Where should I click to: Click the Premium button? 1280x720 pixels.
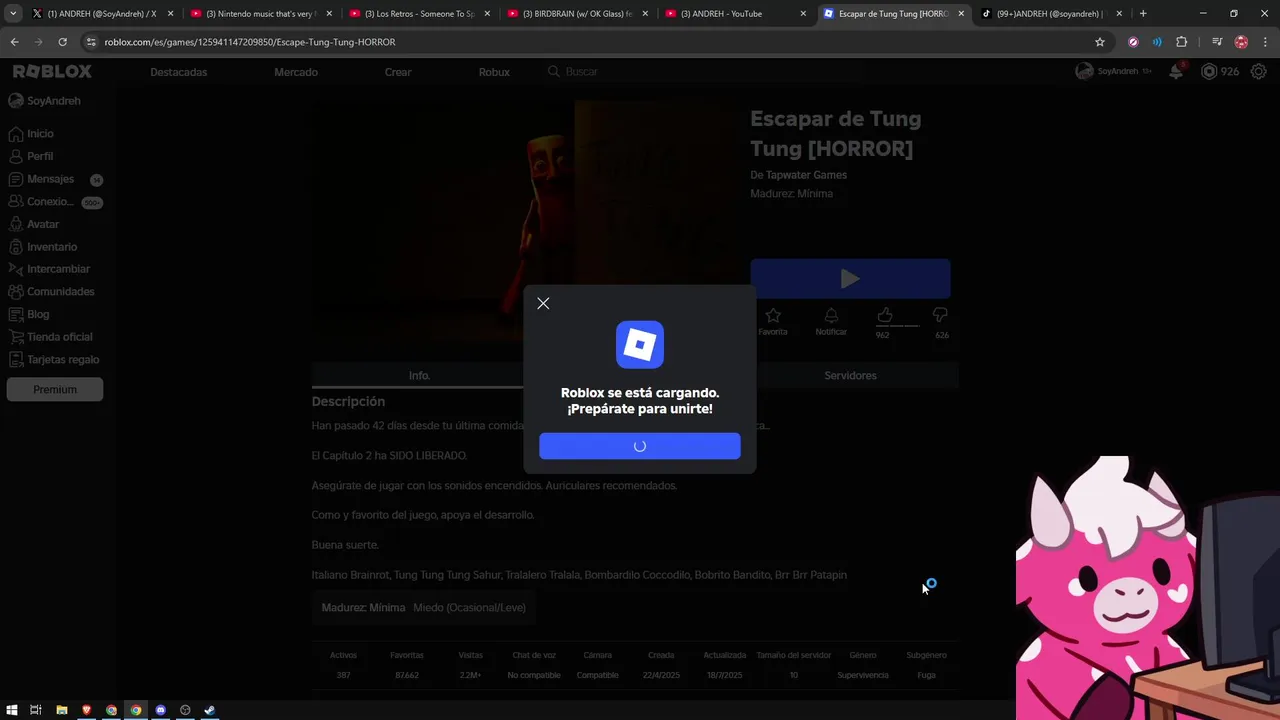tap(55, 389)
